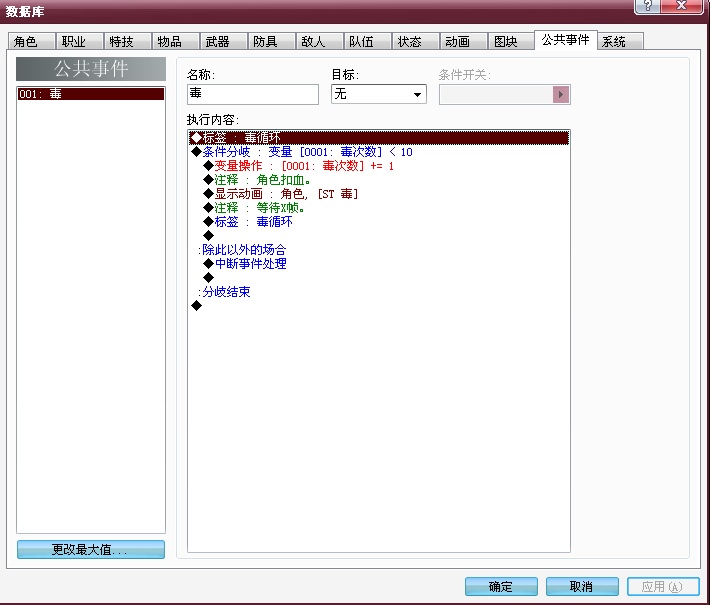Click the 确定 button
The height and width of the screenshot is (605, 710).
[501, 587]
